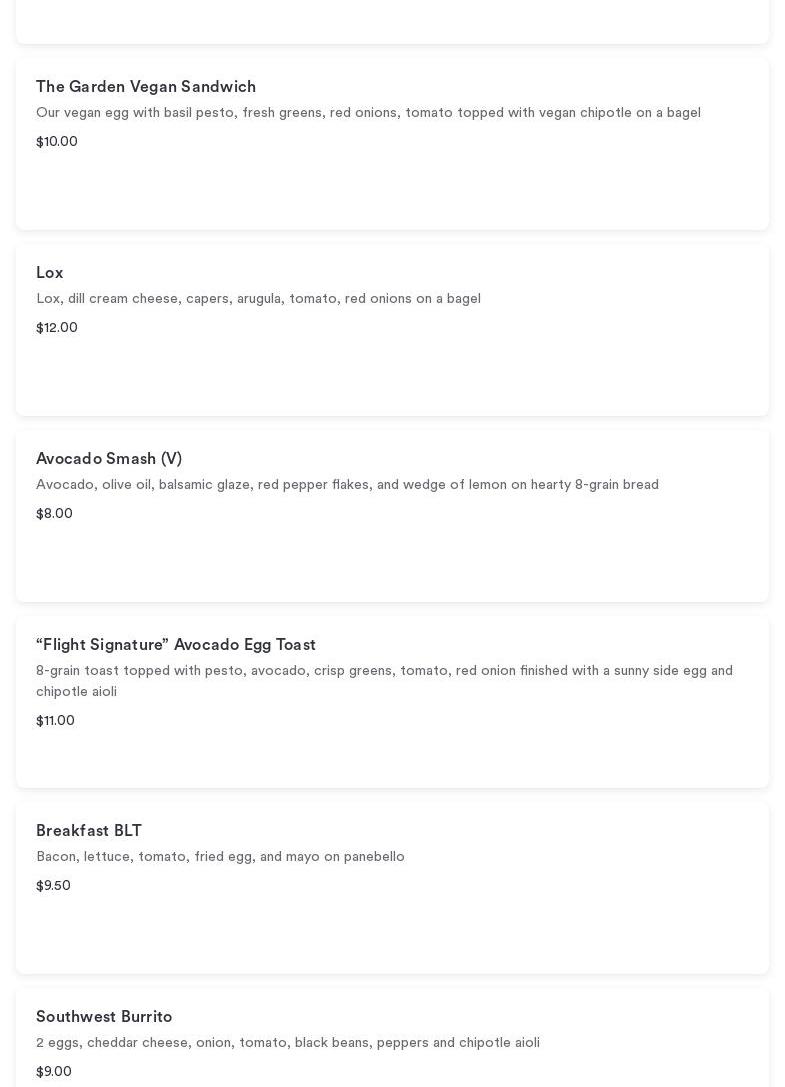Viewport: 785px width, 1087px height.
Task: Select the $8.00 Avocado Smash price
Action: tap(55, 514)
